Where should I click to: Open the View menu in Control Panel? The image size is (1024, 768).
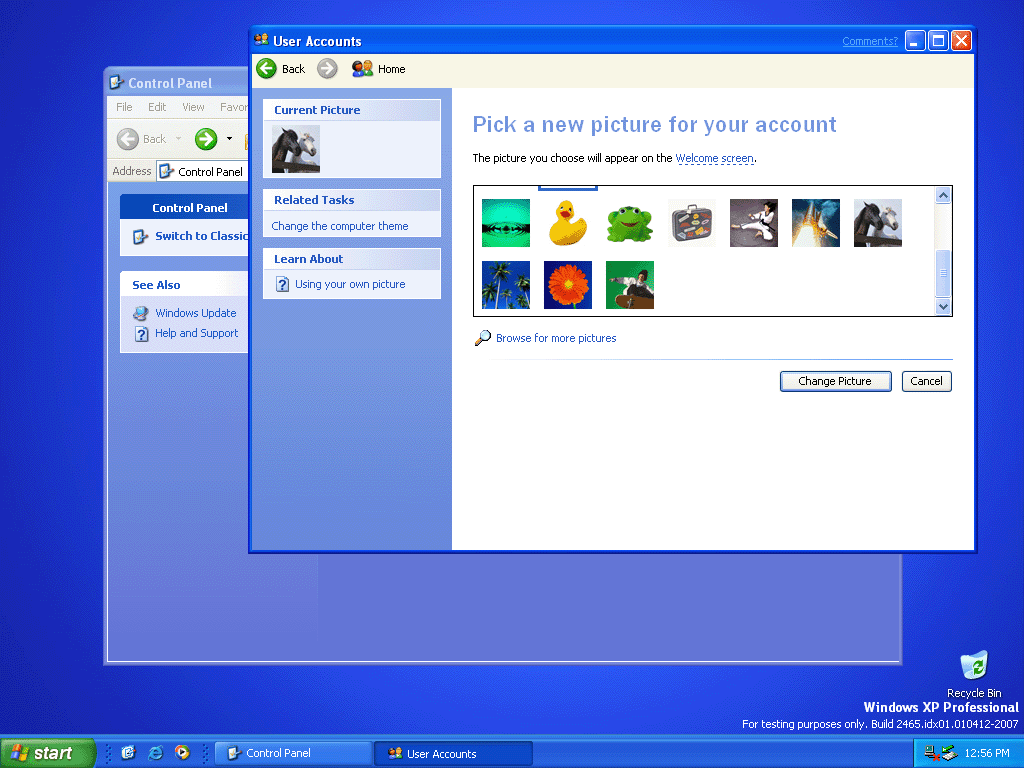[193, 107]
